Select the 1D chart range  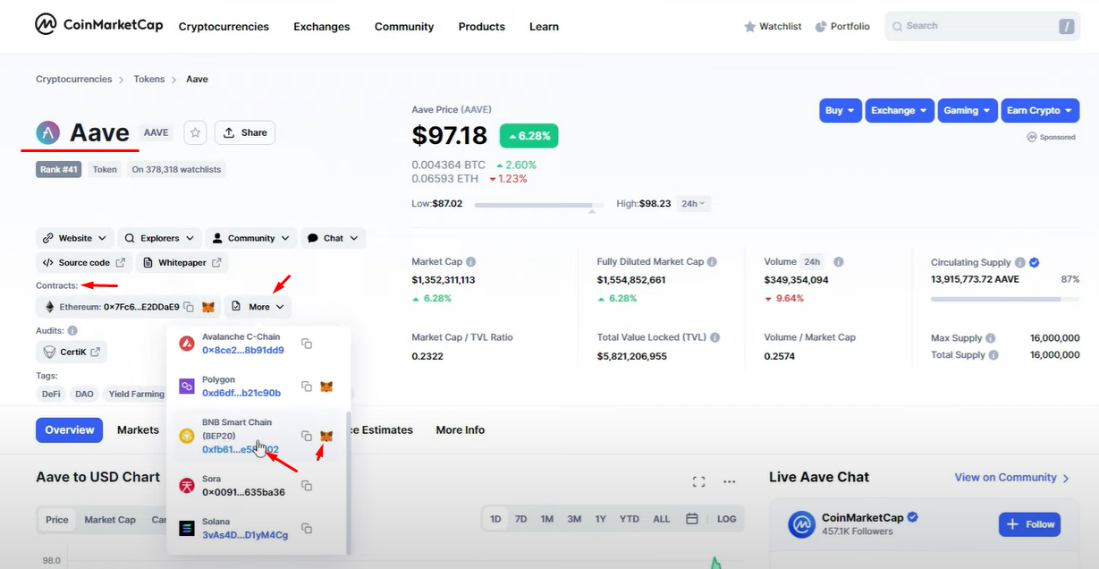(496, 519)
